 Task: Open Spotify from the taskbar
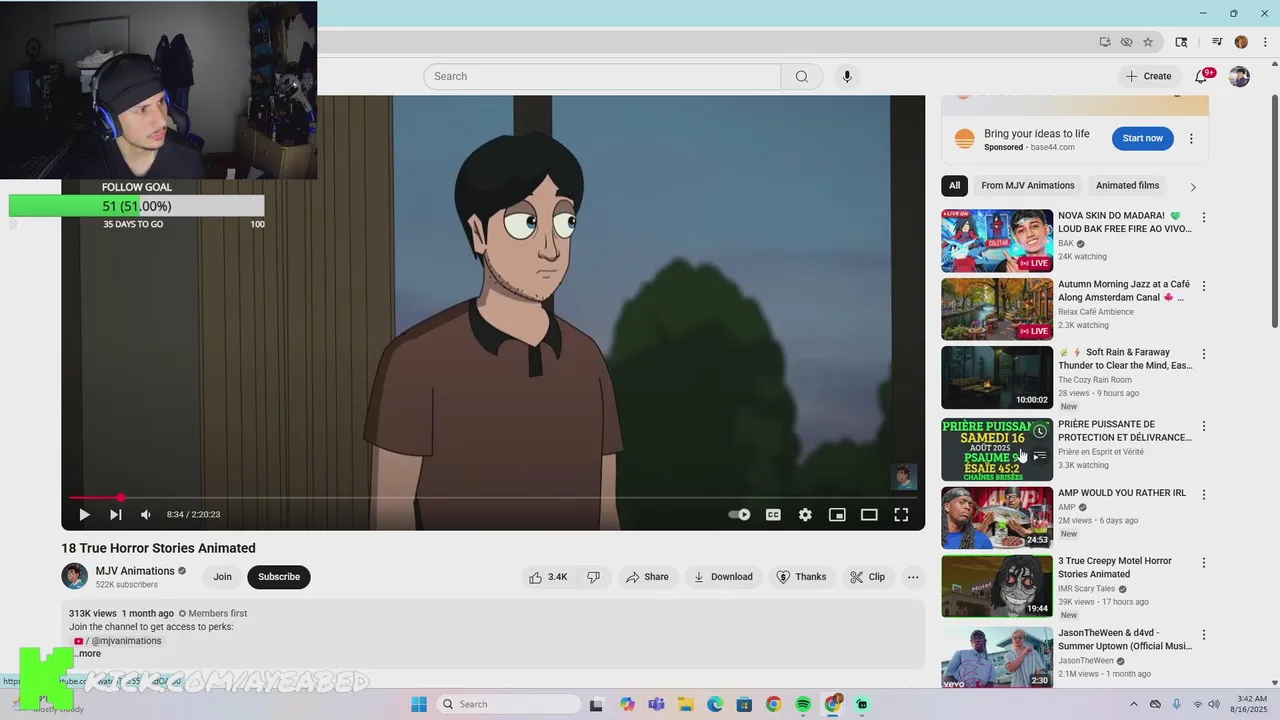click(x=803, y=704)
